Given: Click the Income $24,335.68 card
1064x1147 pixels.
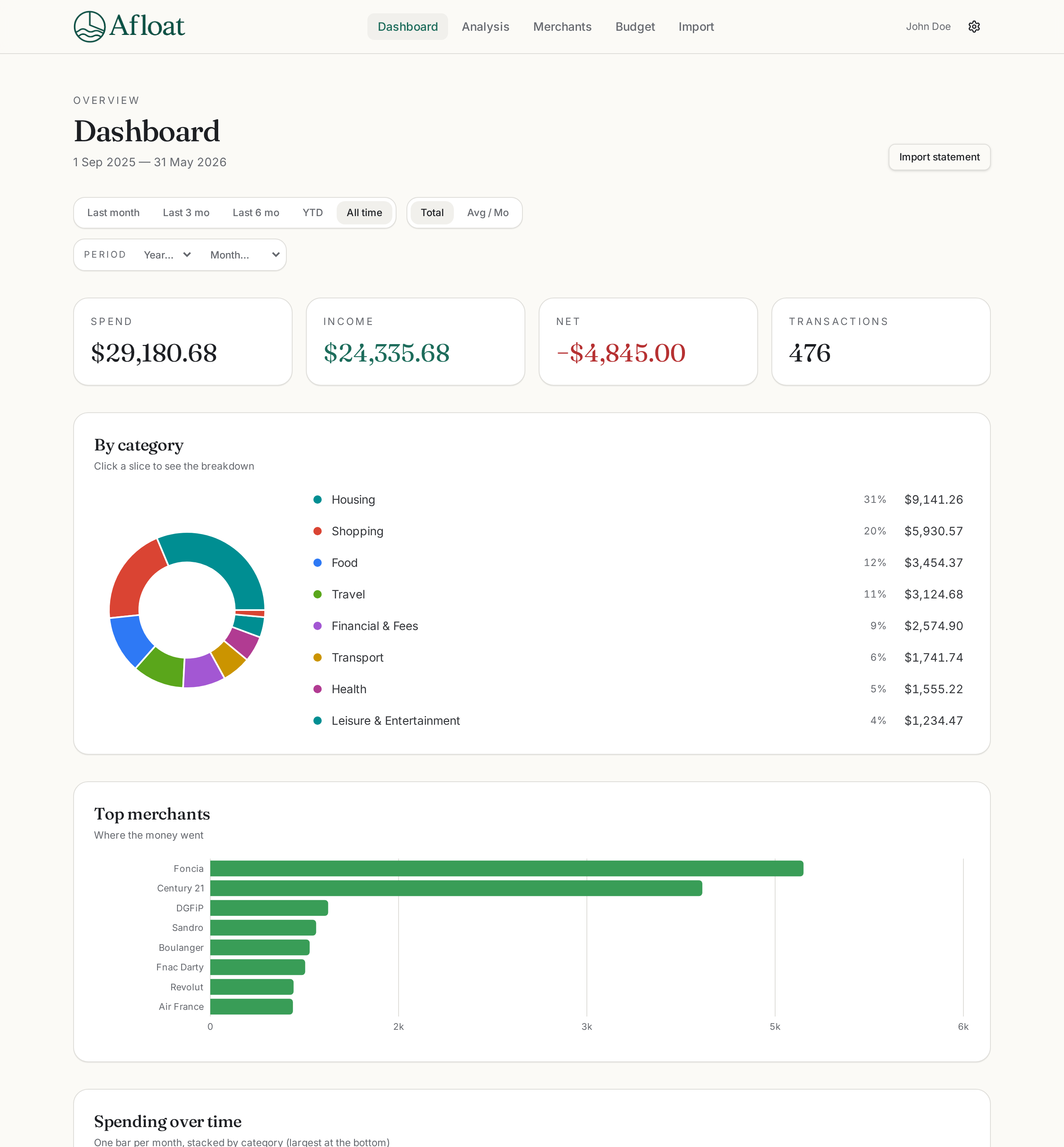Looking at the screenshot, I should [415, 342].
